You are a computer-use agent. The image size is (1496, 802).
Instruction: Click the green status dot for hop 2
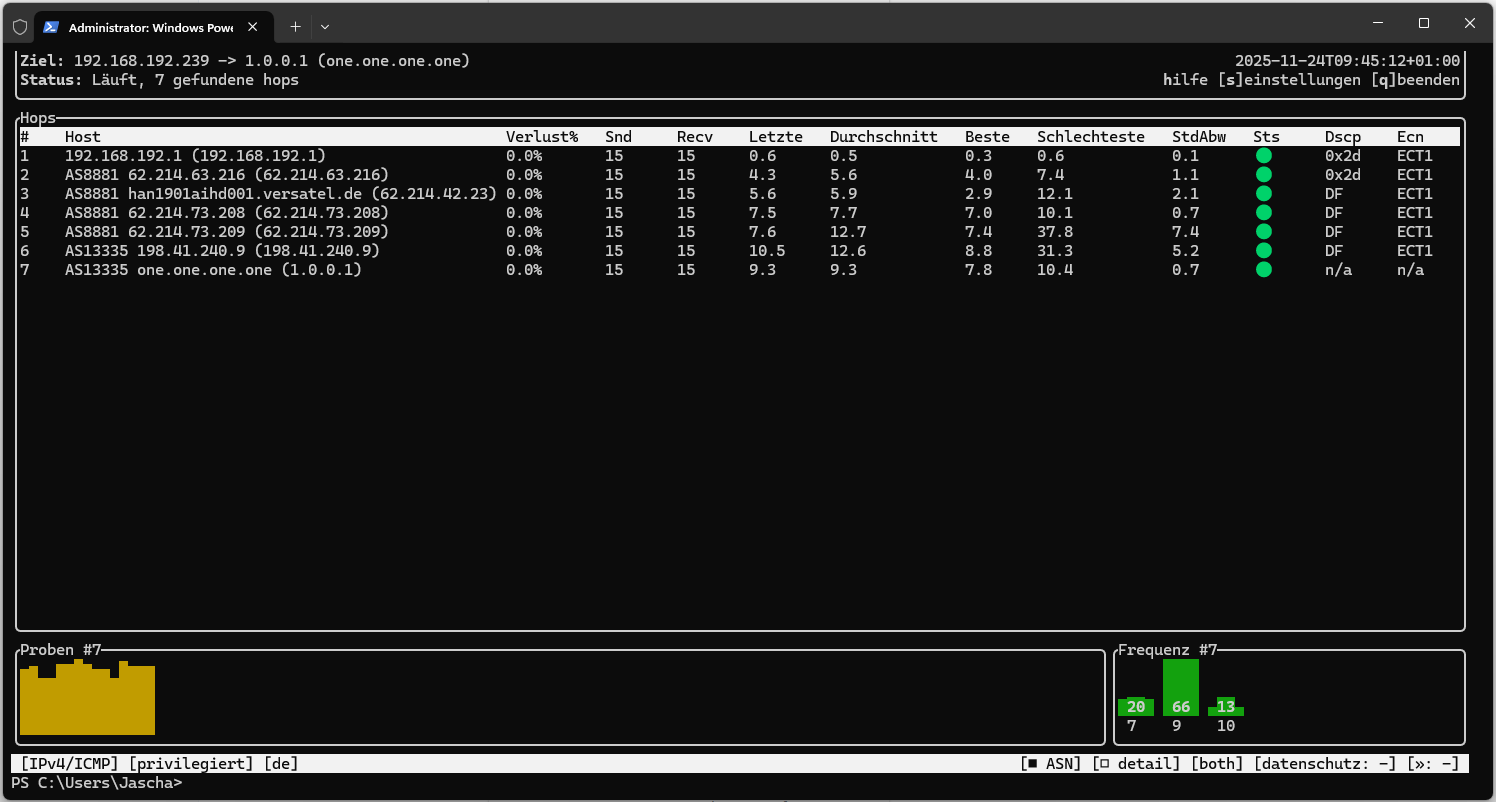[1263, 175]
